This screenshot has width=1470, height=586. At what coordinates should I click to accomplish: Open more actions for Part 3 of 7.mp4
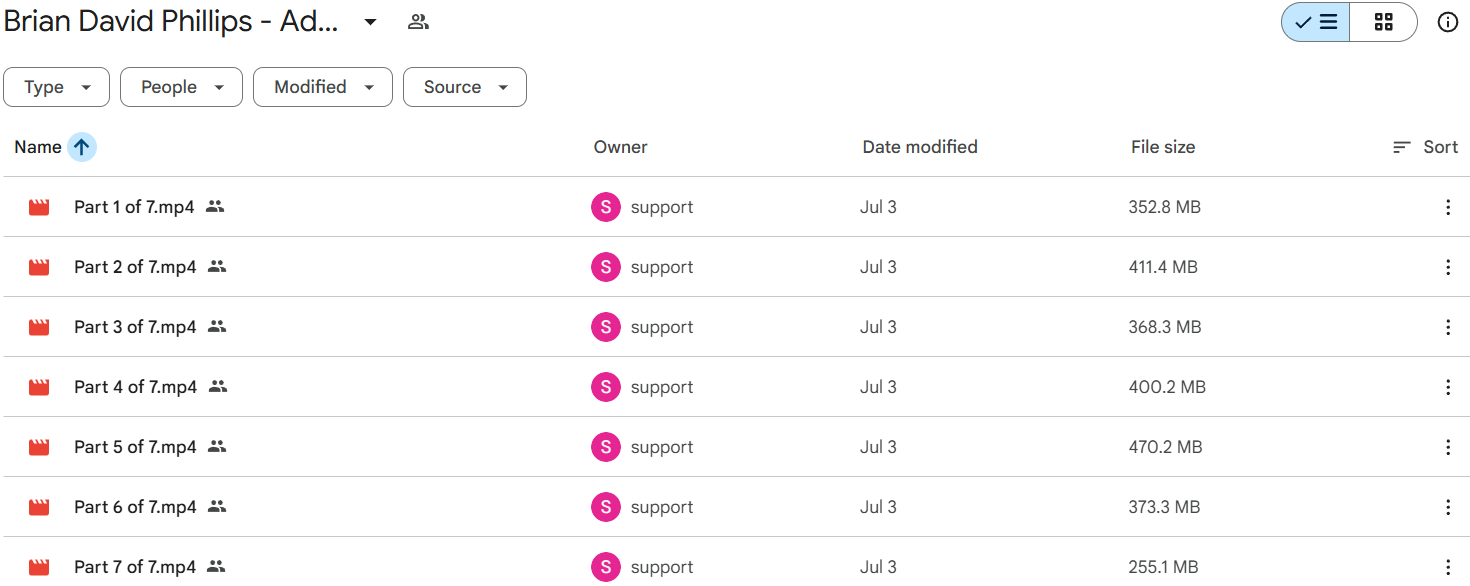1447,327
